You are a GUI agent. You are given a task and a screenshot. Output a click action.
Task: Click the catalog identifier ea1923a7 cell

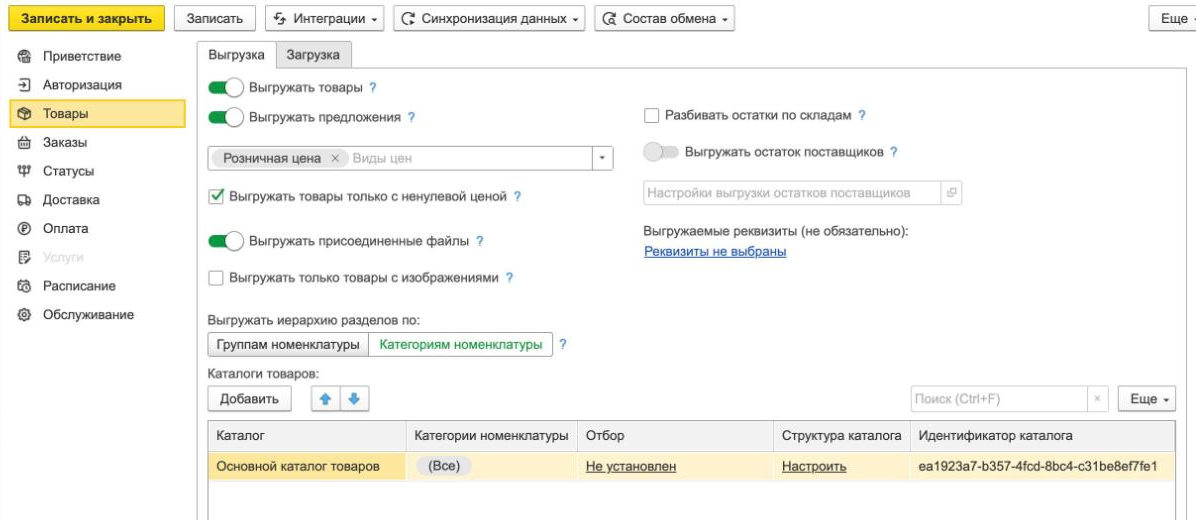coord(1043,467)
